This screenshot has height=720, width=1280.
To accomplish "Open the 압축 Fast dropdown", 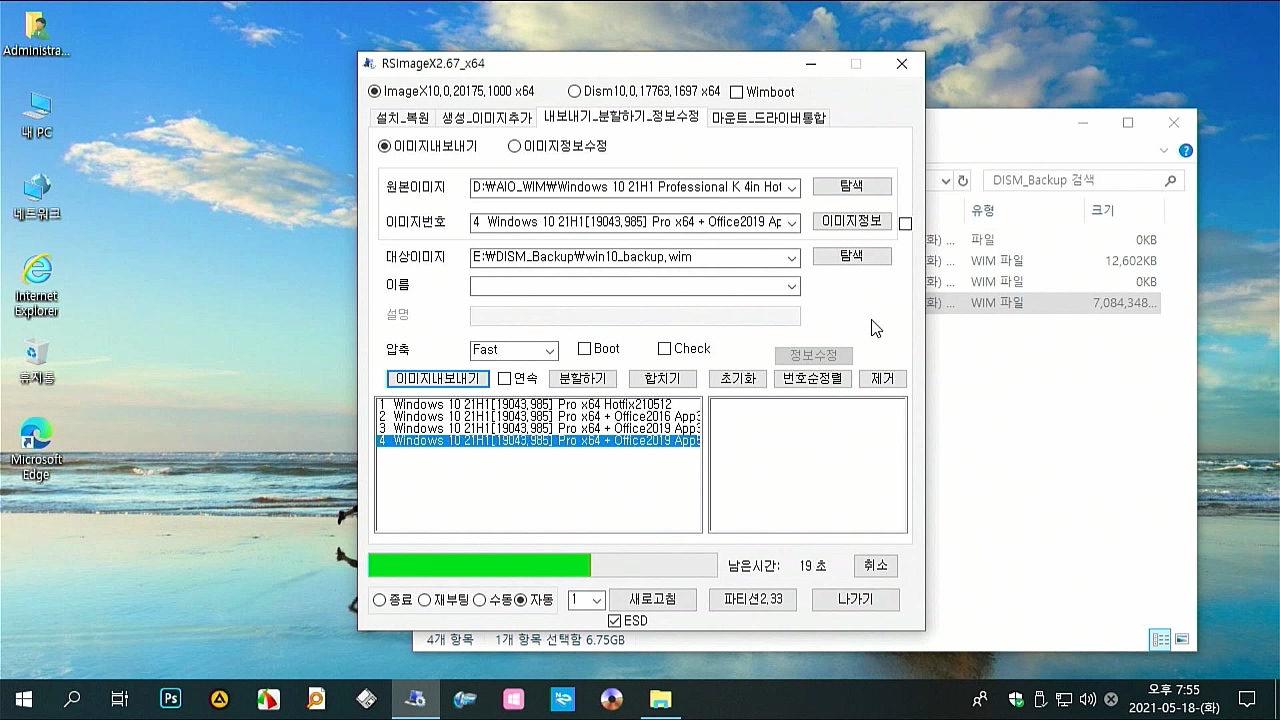I will (x=549, y=351).
